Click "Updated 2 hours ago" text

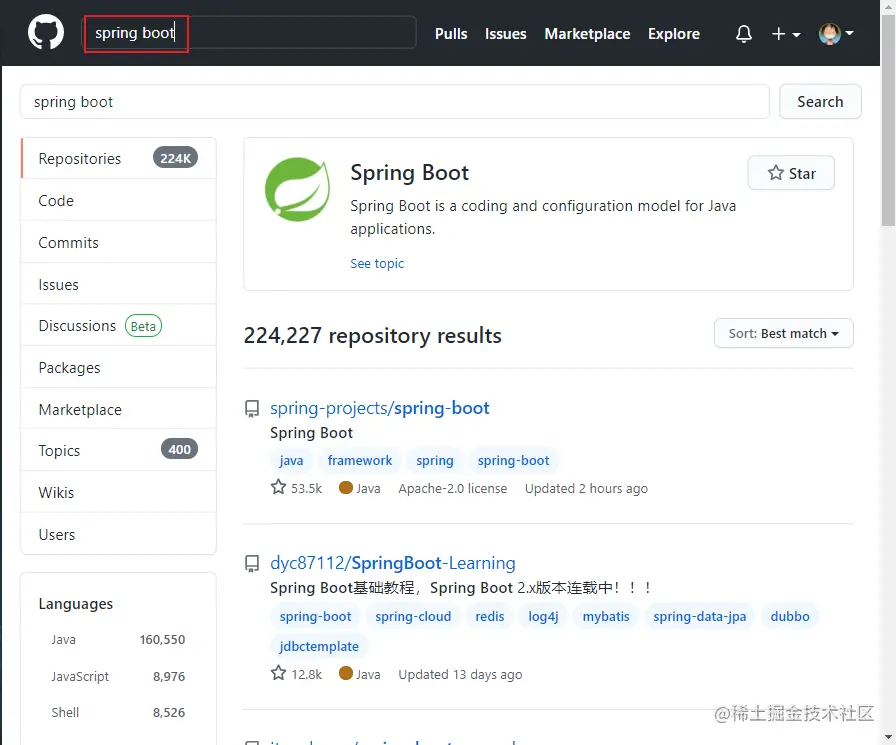point(586,488)
